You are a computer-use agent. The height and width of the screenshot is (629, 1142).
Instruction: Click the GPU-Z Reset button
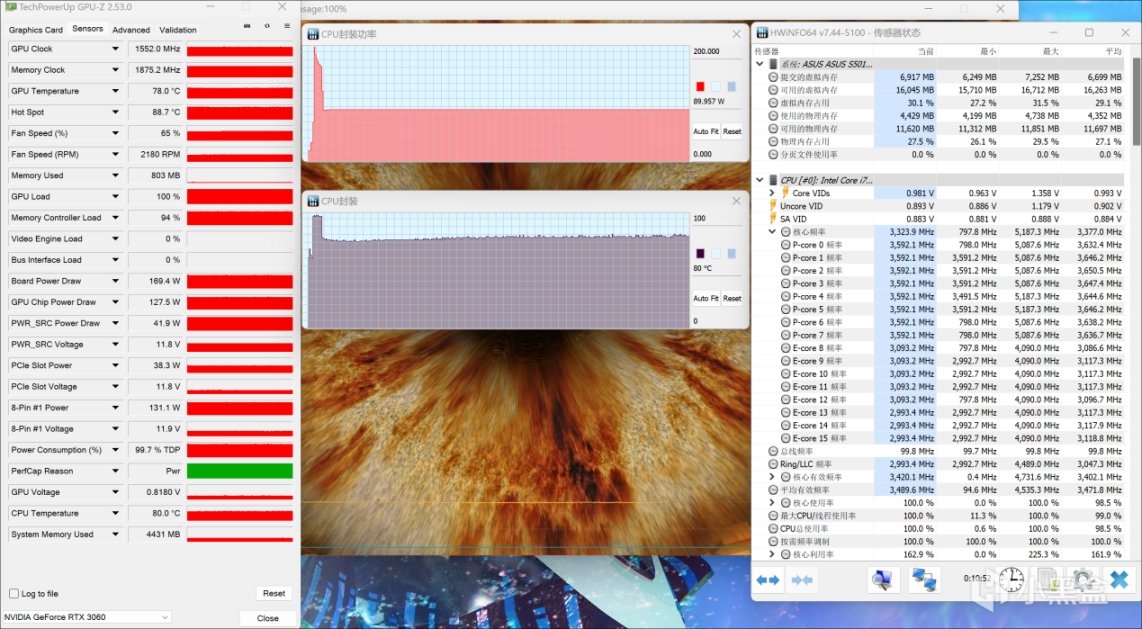pyautogui.click(x=274, y=593)
